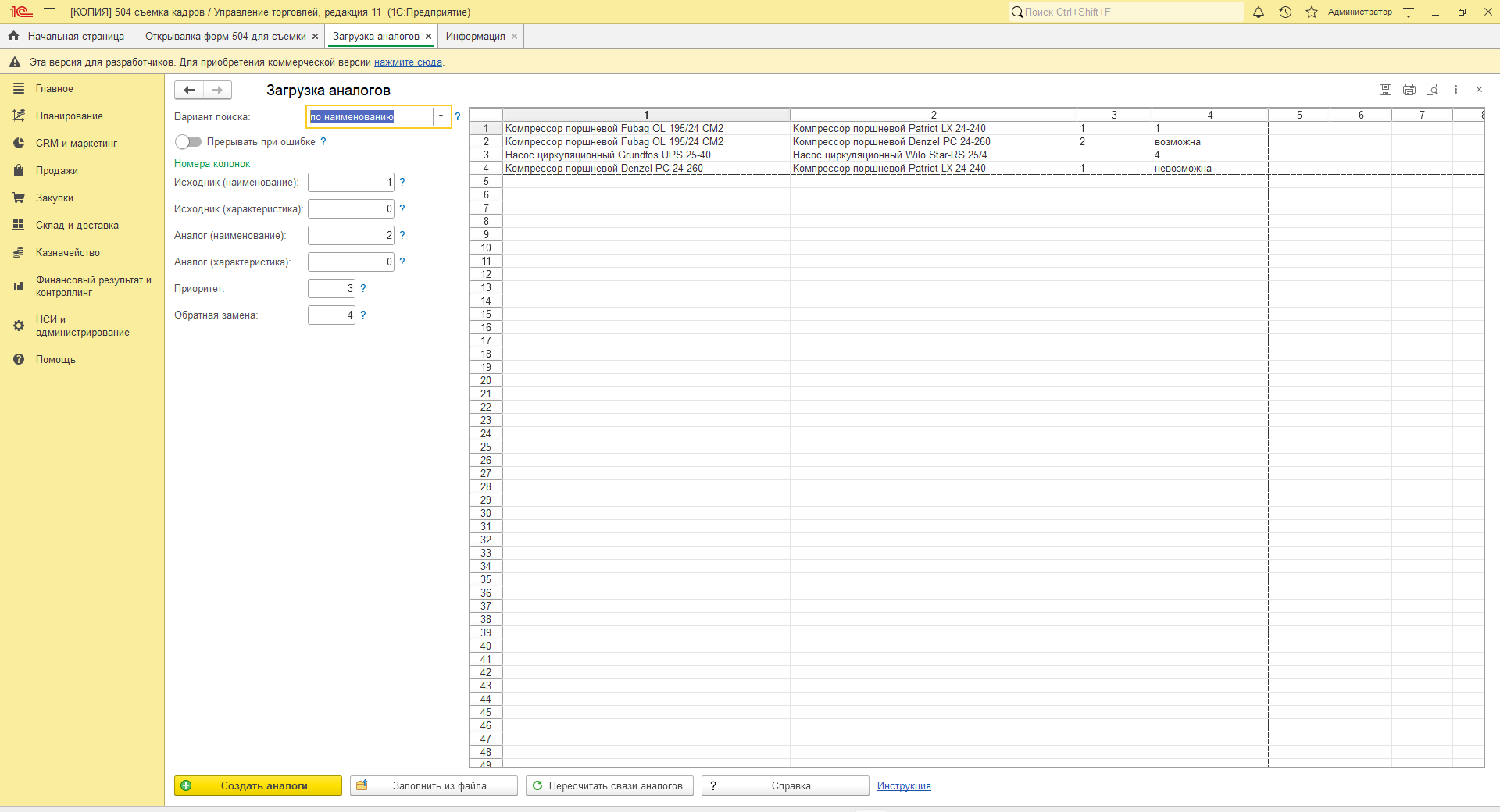Click the Создать аналоги button

click(258, 785)
